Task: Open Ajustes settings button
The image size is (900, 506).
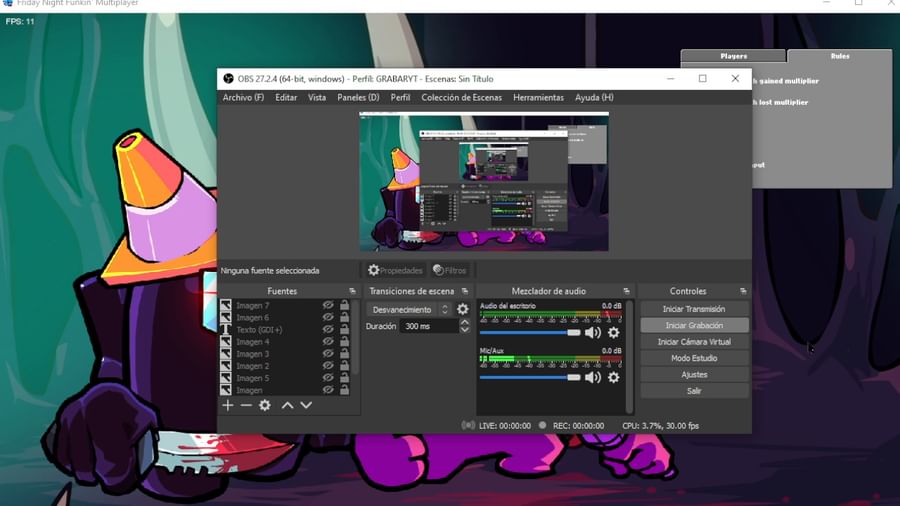Action: point(694,375)
